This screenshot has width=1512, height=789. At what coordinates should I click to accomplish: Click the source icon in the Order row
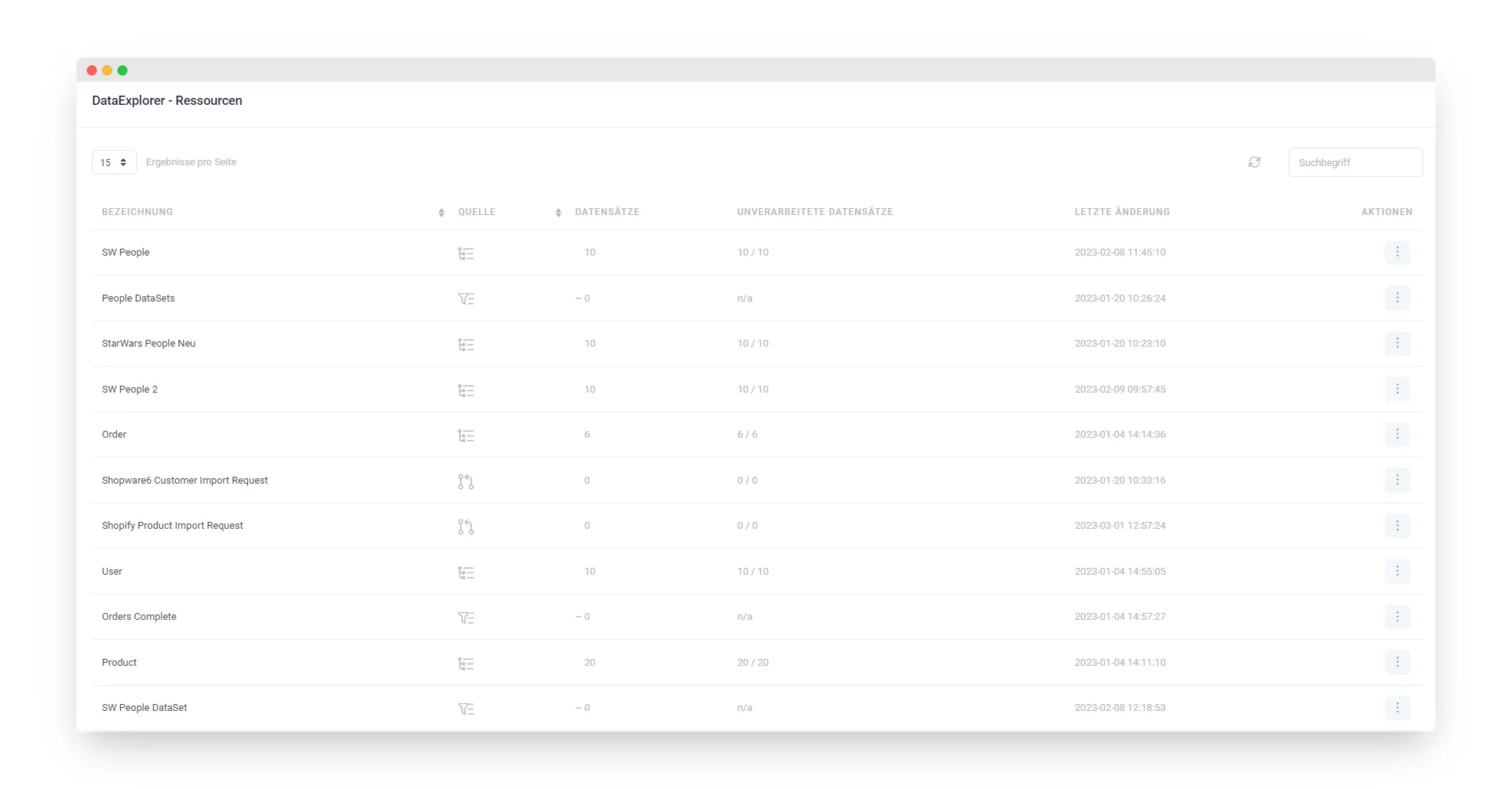[466, 435]
